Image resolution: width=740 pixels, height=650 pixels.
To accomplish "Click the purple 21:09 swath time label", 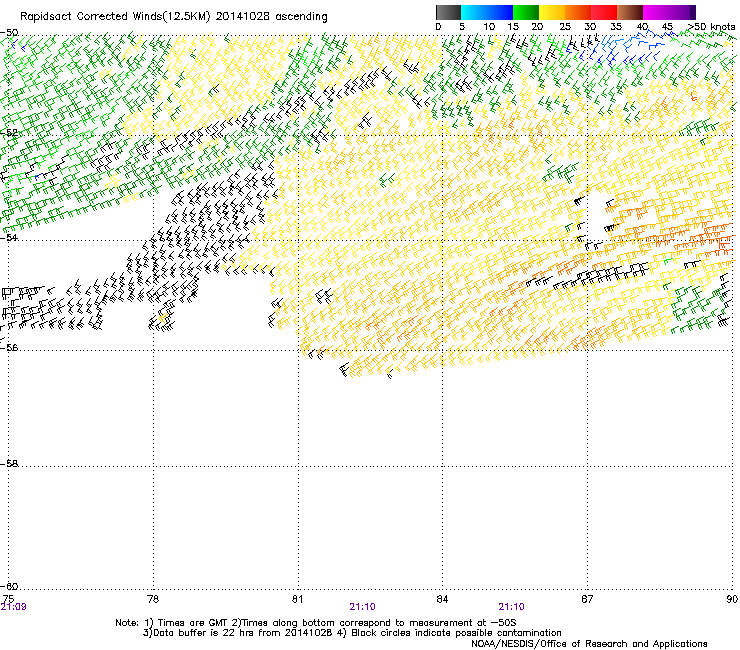I will (x=14, y=607).
